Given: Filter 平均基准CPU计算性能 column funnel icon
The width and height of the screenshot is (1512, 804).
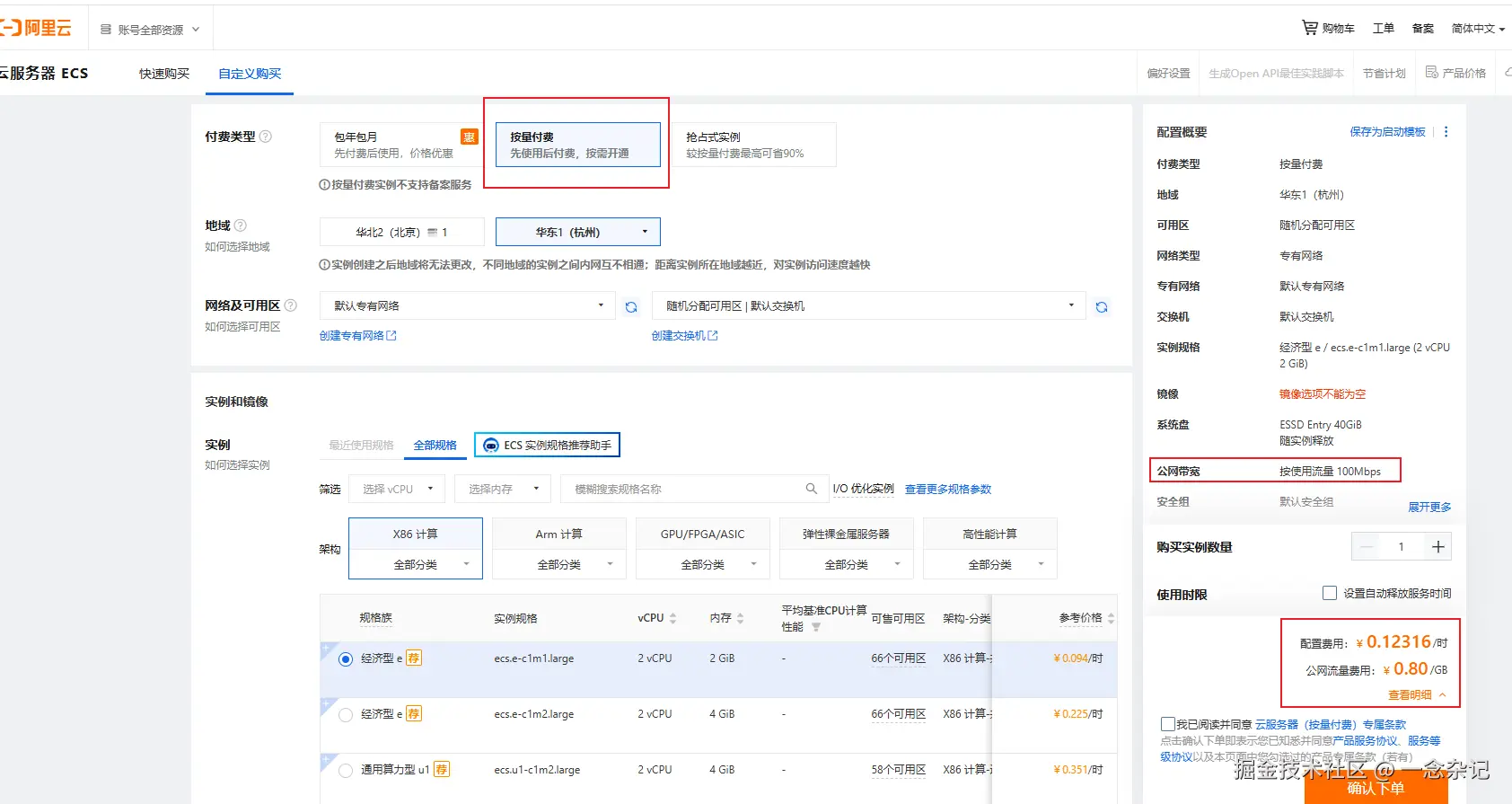Looking at the screenshot, I should coord(816,627).
